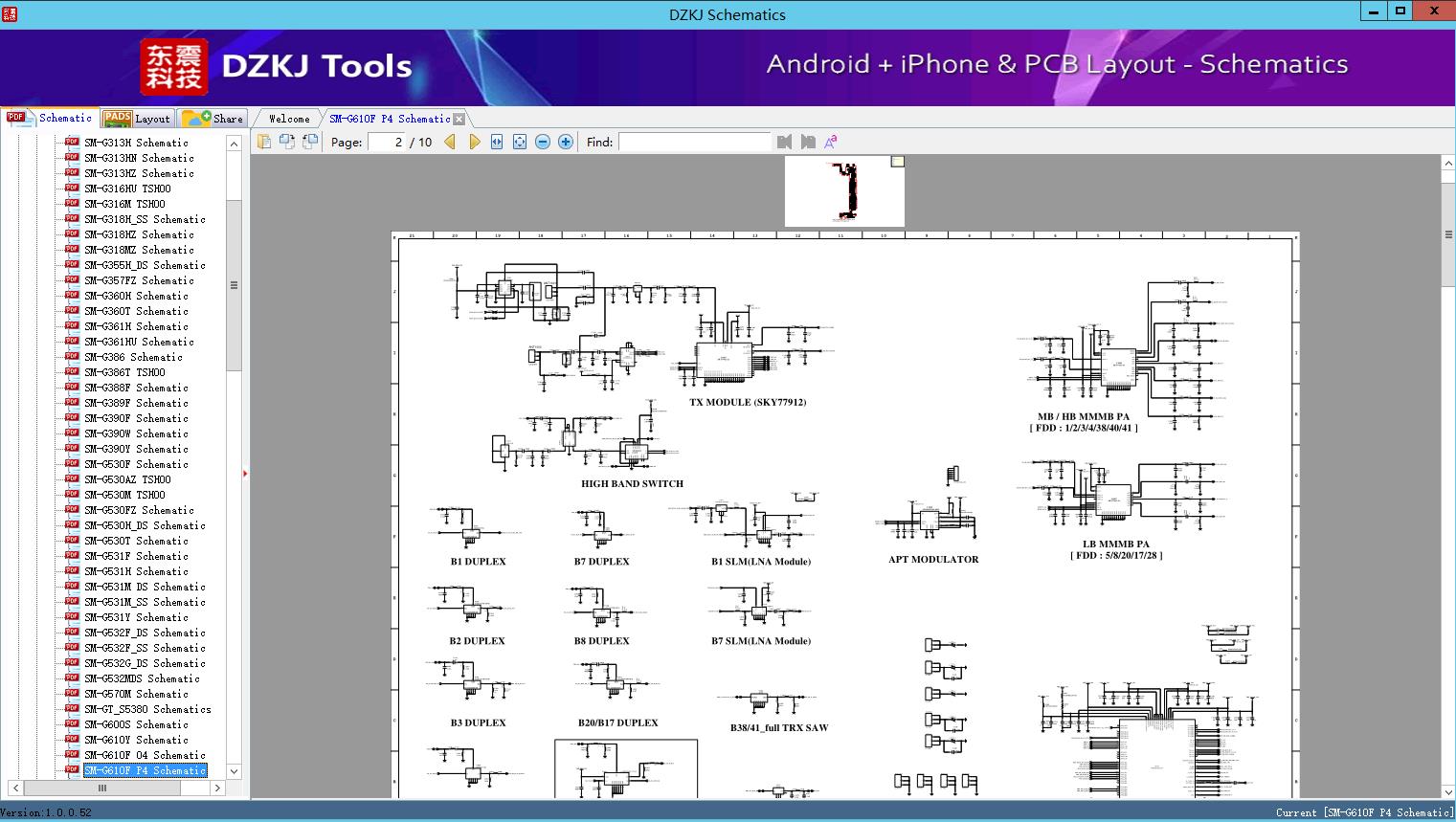Zoom out with the minus icon

pyautogui.click(x=543, y=142)
